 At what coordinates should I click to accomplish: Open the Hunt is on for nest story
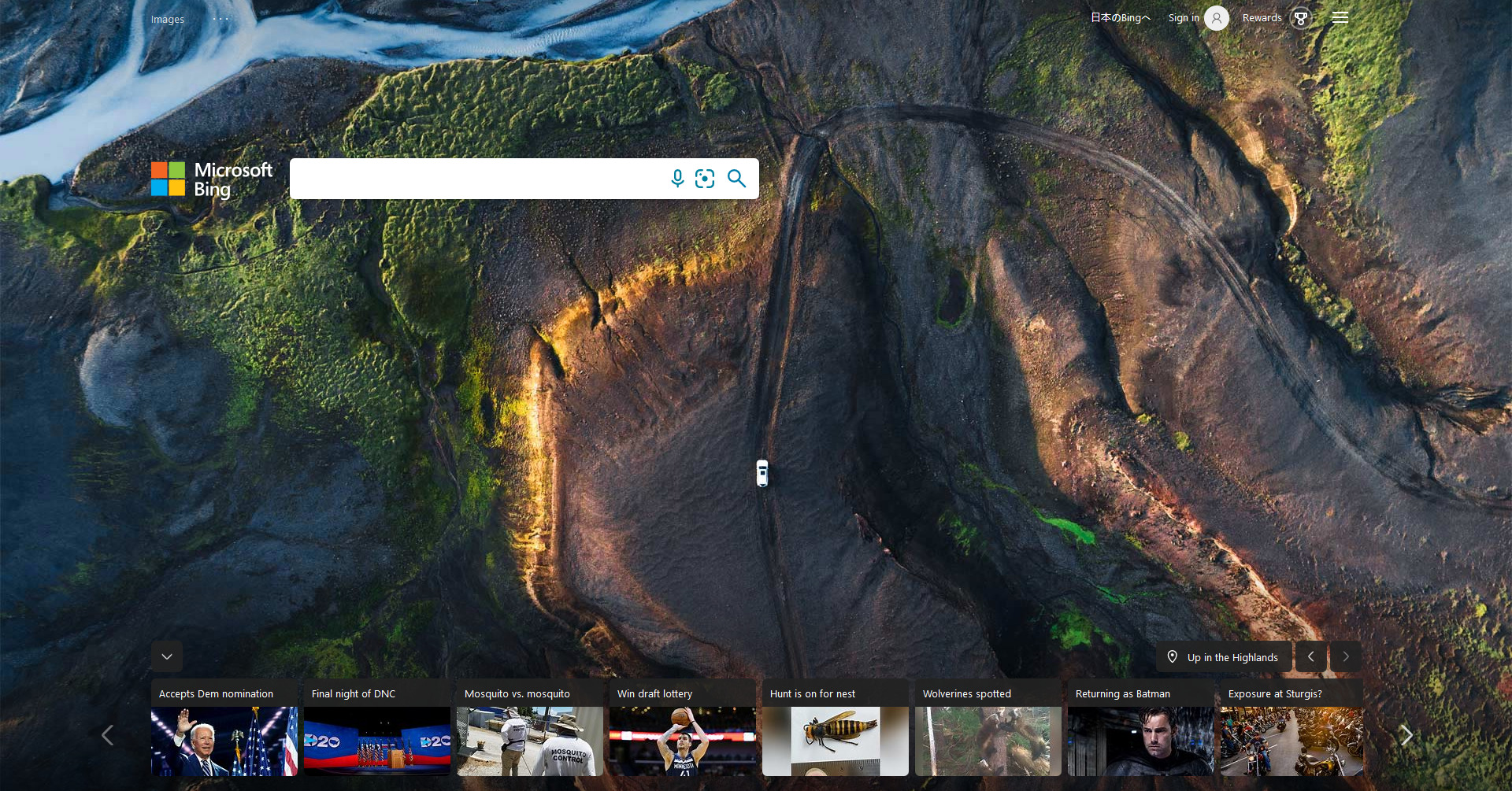pyautogui.click(x=835, y=728)
